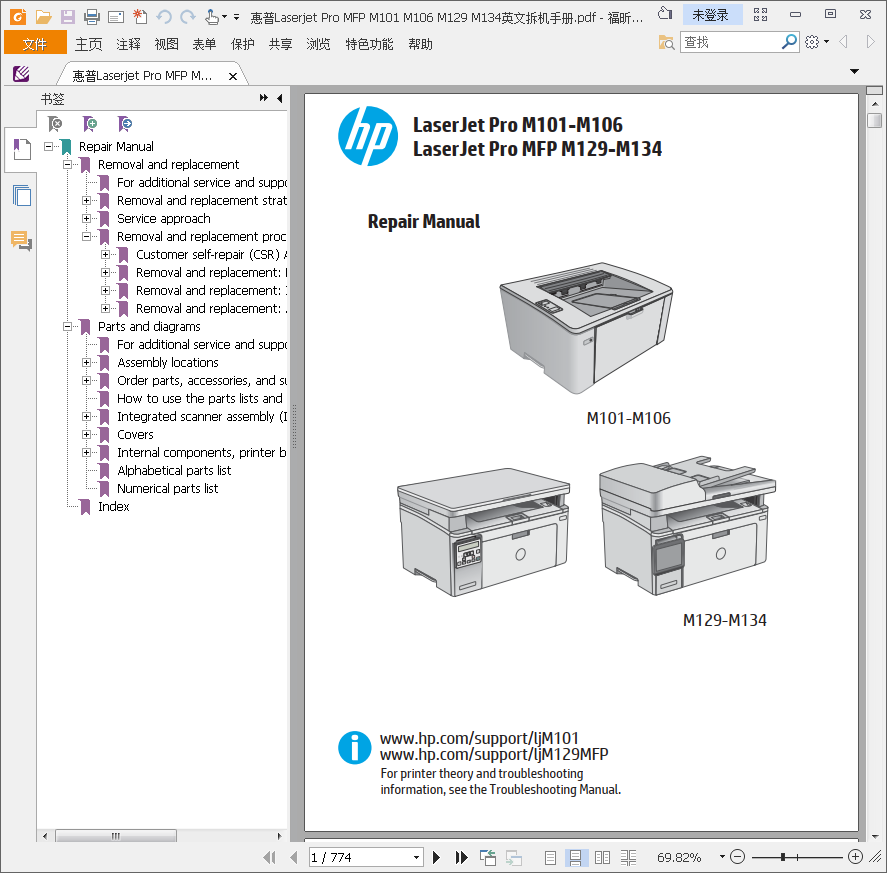Toggle continuous facing view mode
This screenshot has width=887, height=873.
coord(628,858)
